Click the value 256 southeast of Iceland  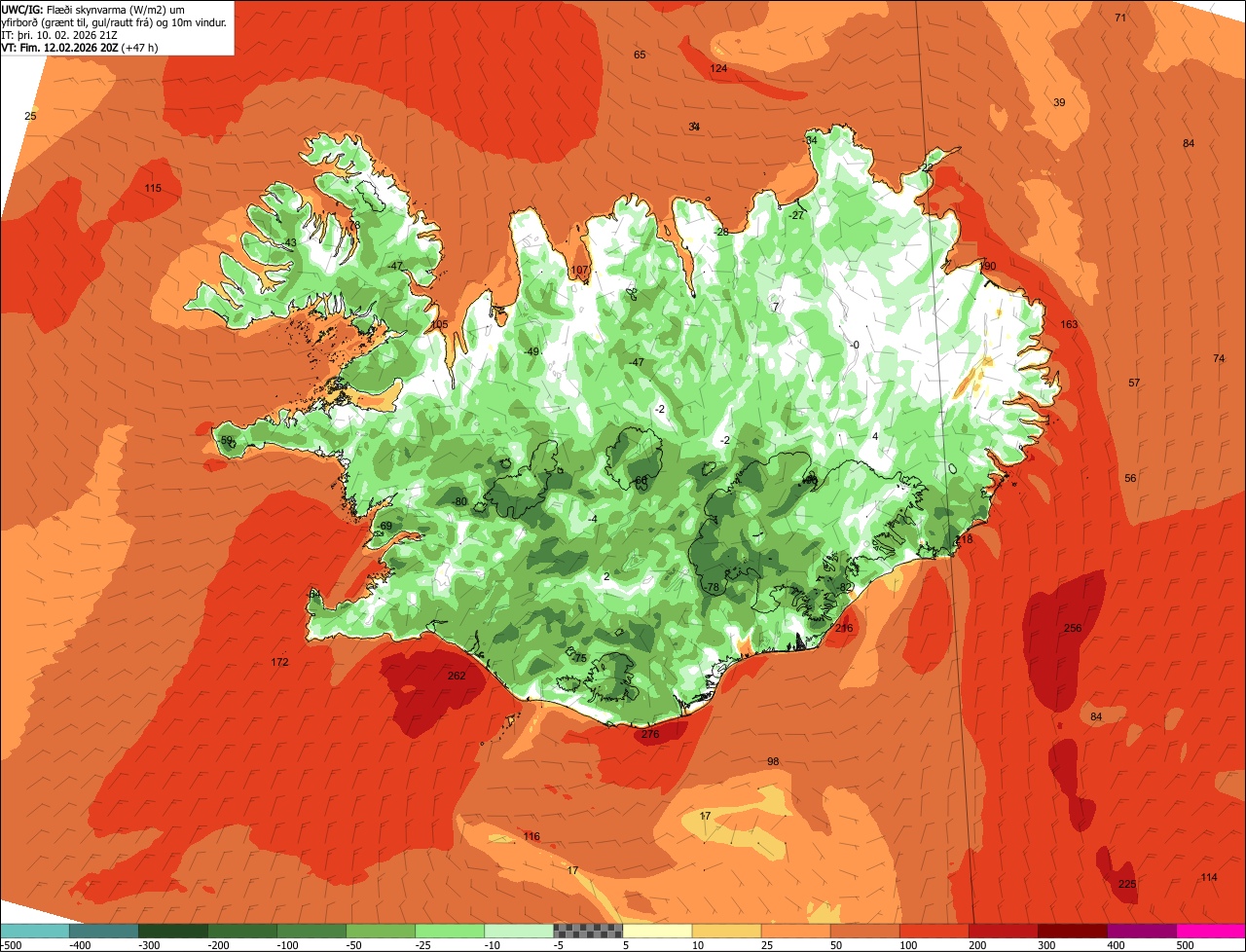(1072, 628)
